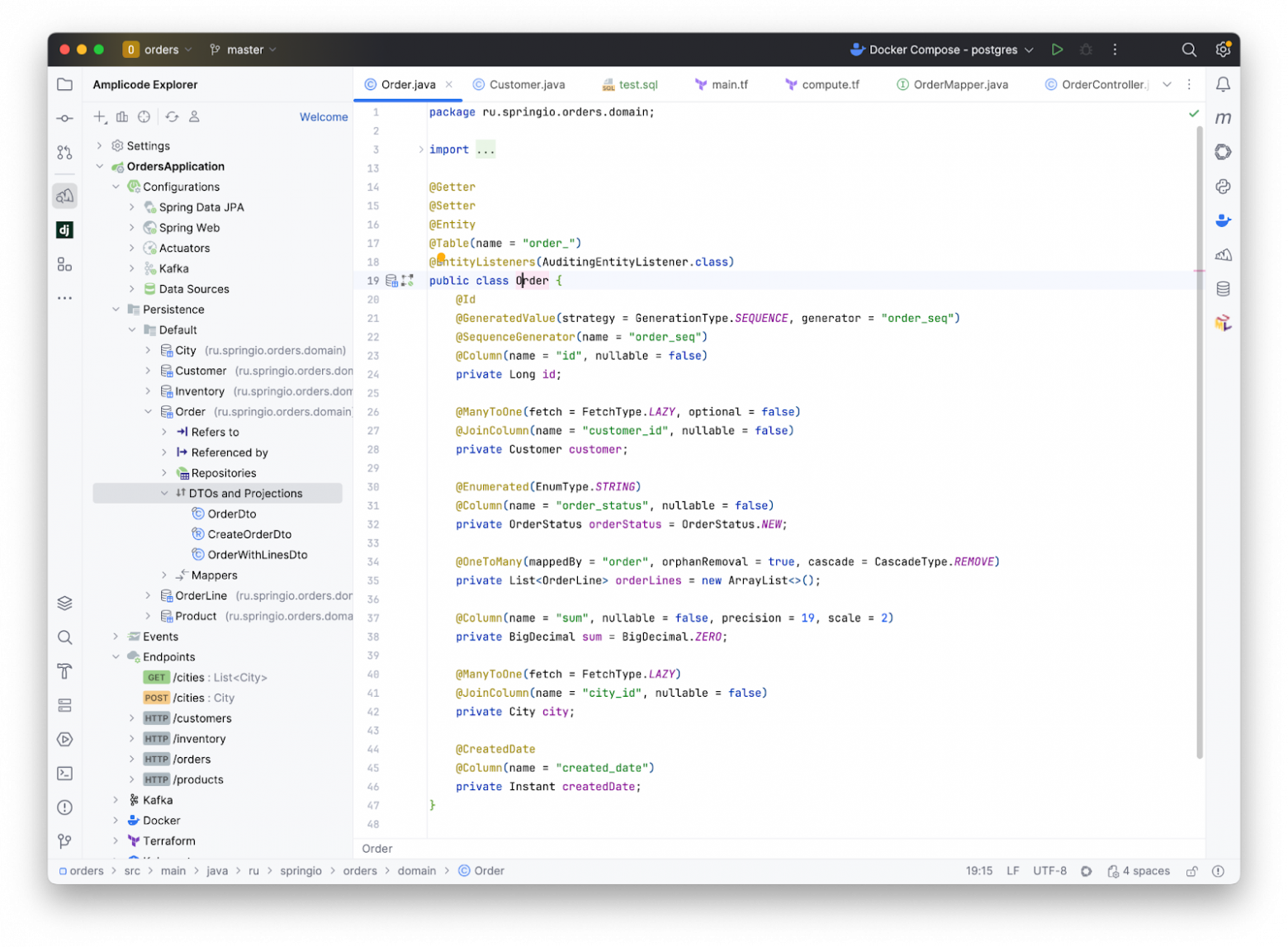Image resolution: width=1288 pixels, height=947 pixels.
Task: Open the Database tool window on the right sidebar
Action: coord(1224,288)
